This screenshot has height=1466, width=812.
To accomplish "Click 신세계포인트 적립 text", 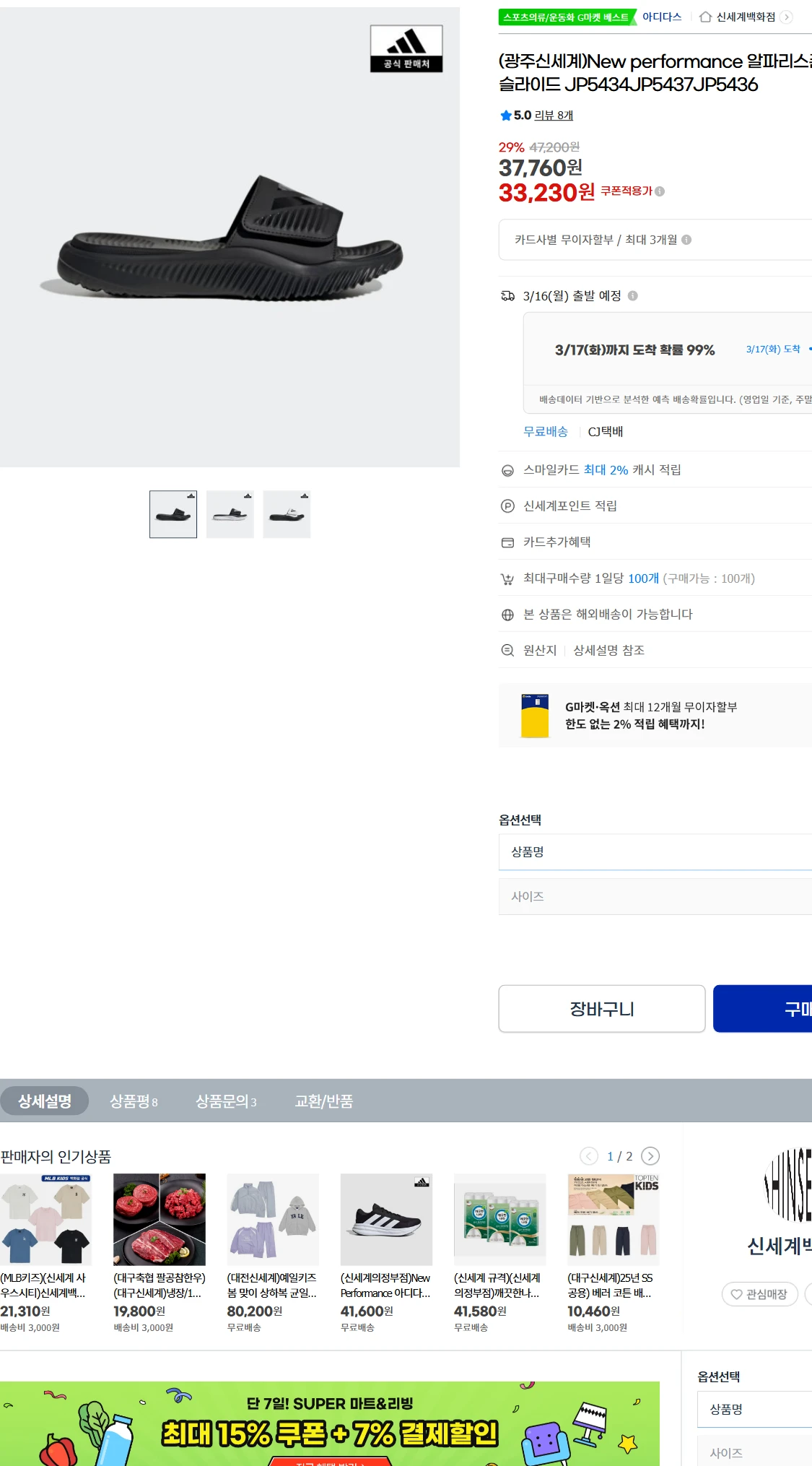I will point(570,506).
